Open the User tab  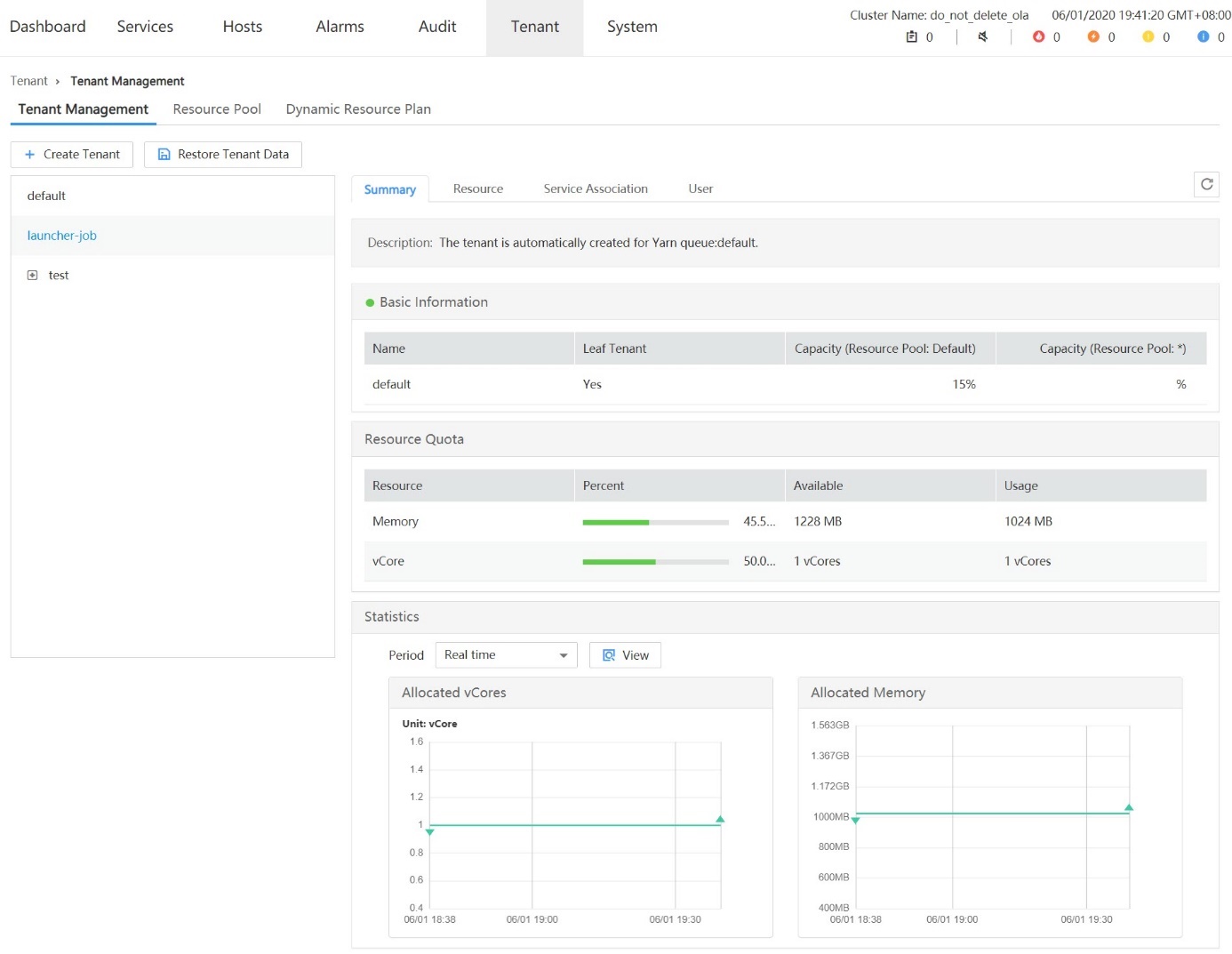pos(700,188)
